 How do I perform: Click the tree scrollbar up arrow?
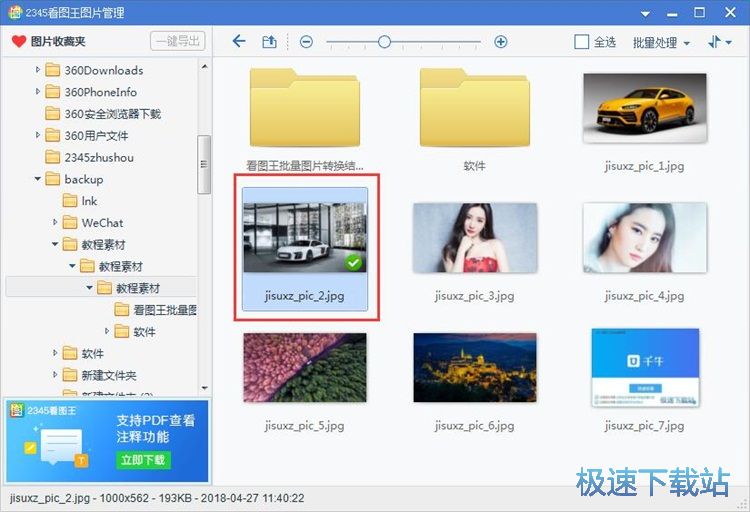(205, 67)
